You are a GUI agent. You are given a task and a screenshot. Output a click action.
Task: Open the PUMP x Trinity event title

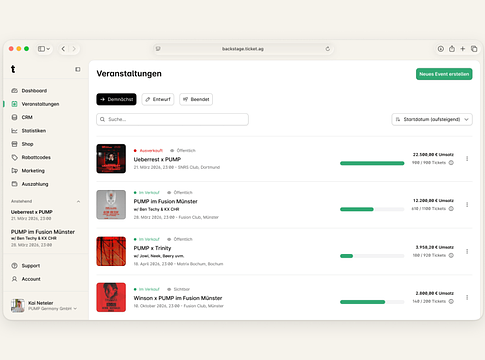coord(152,248)
